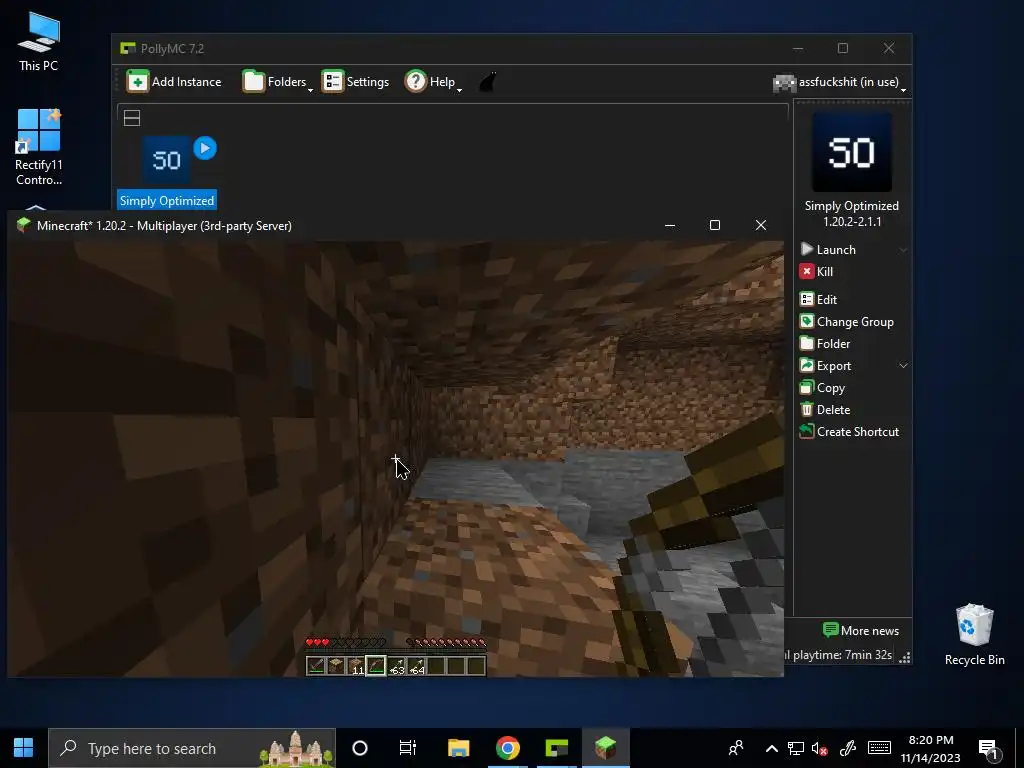Click Create Shortcut
This screenshot has height=768, width=1024.
850,432
